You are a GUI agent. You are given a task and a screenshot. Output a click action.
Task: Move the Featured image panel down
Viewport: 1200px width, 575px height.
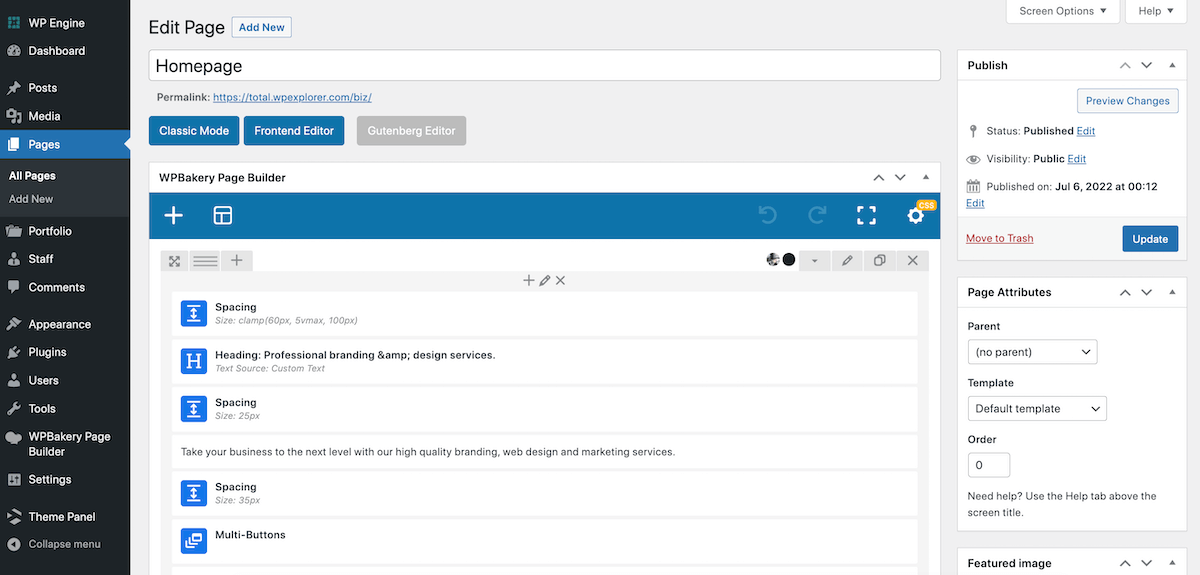[x=1147, y=563]
